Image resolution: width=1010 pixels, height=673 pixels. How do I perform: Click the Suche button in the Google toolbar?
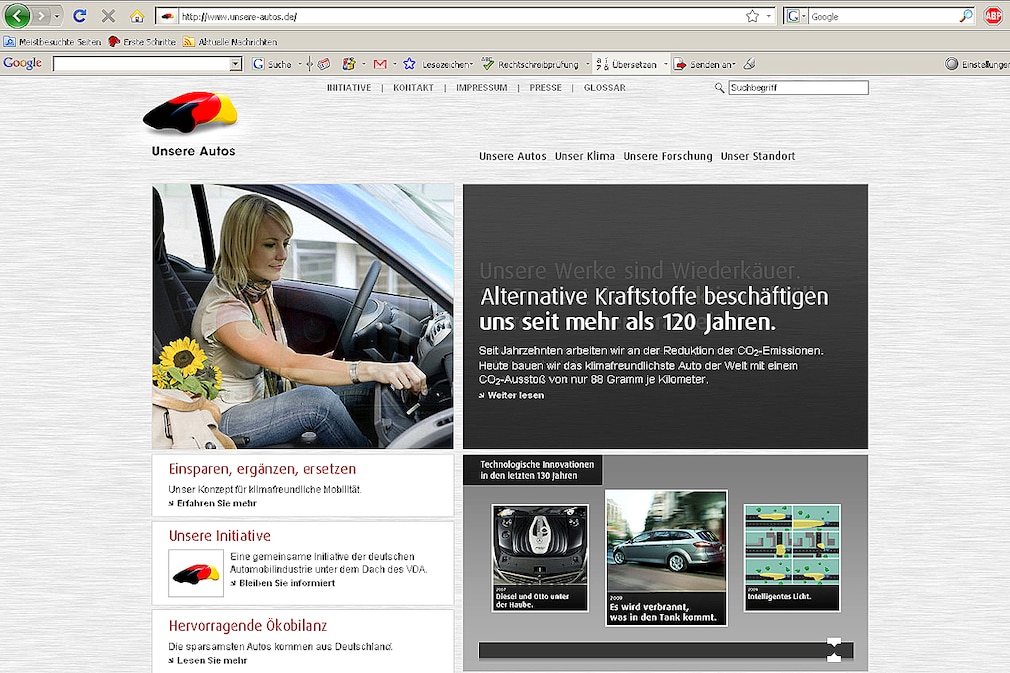pyautogui.click(x=272, y=64)
